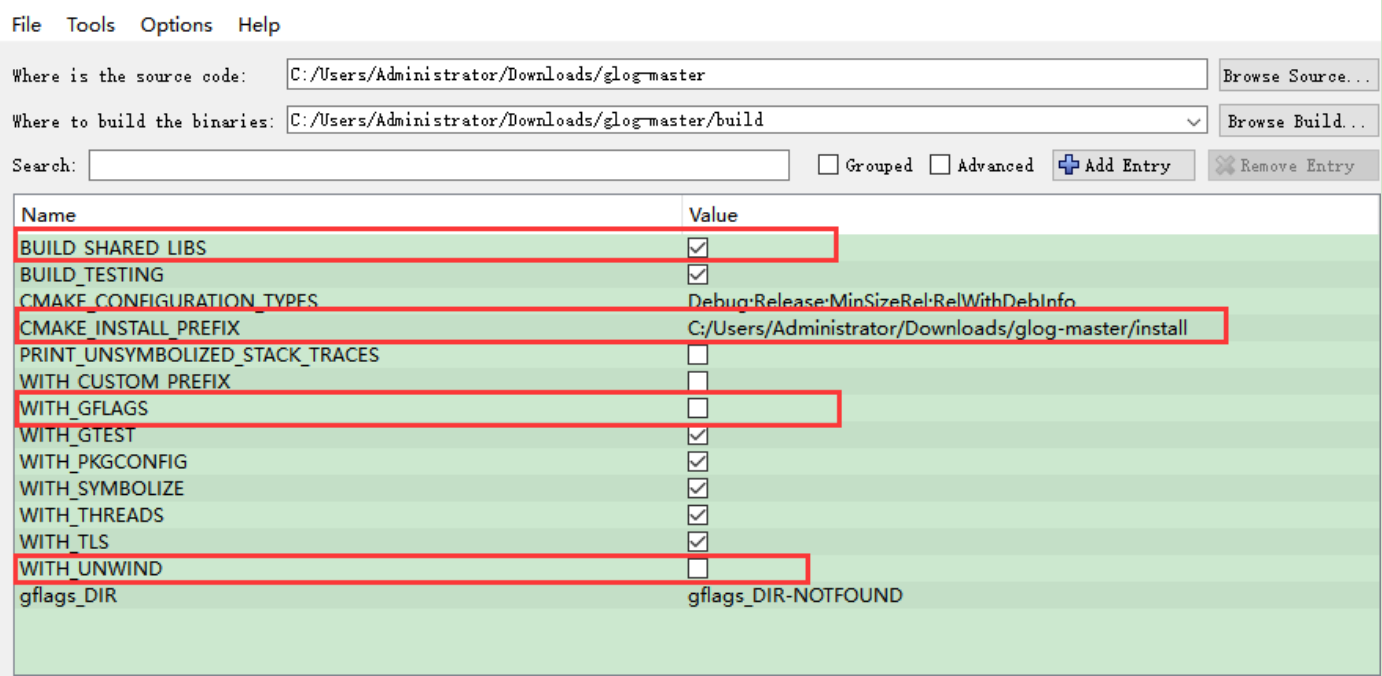Enable the WITH_CUSTOM_PREFIX option
The height and width of the screenshot is (676, 1382).
click(x=697, y=380)
